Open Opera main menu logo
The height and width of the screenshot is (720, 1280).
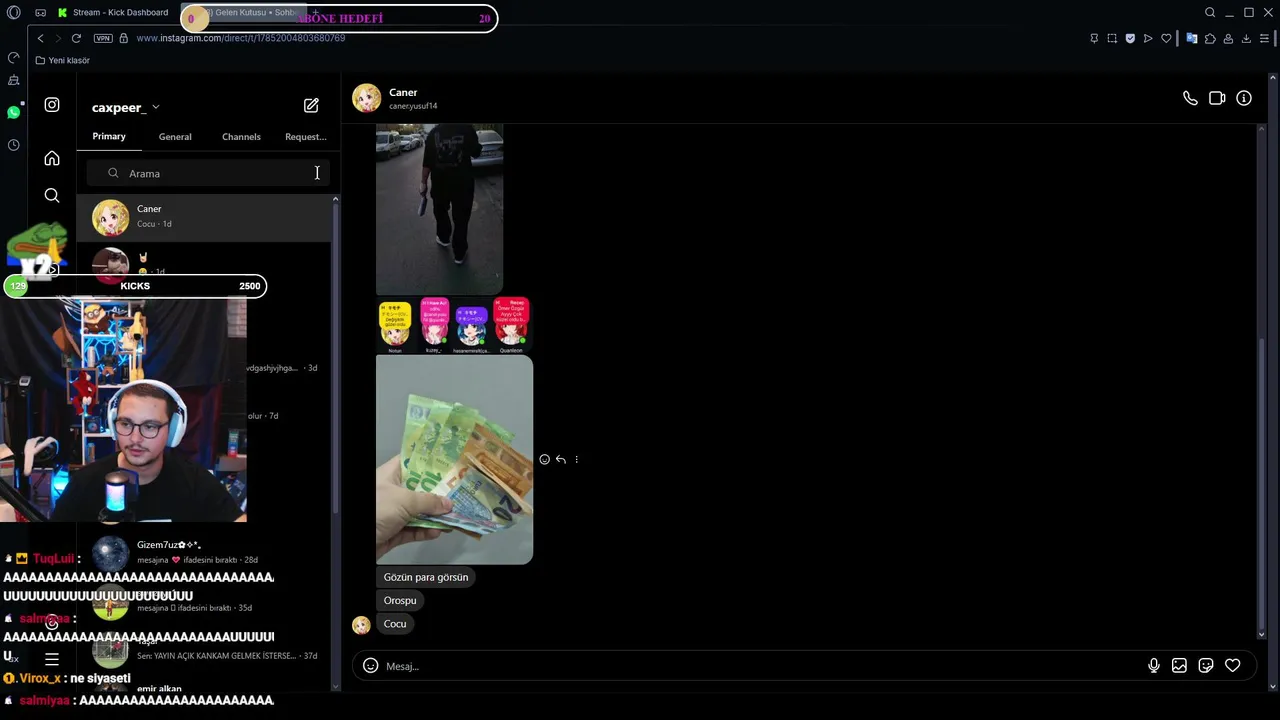point(13,12)
